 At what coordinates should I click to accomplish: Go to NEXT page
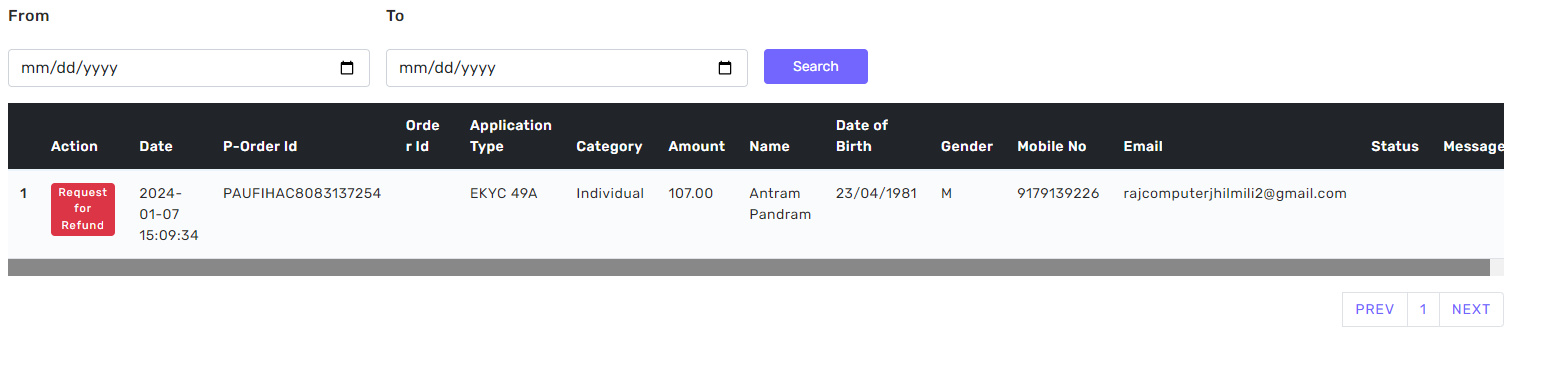pos(1471,309)
